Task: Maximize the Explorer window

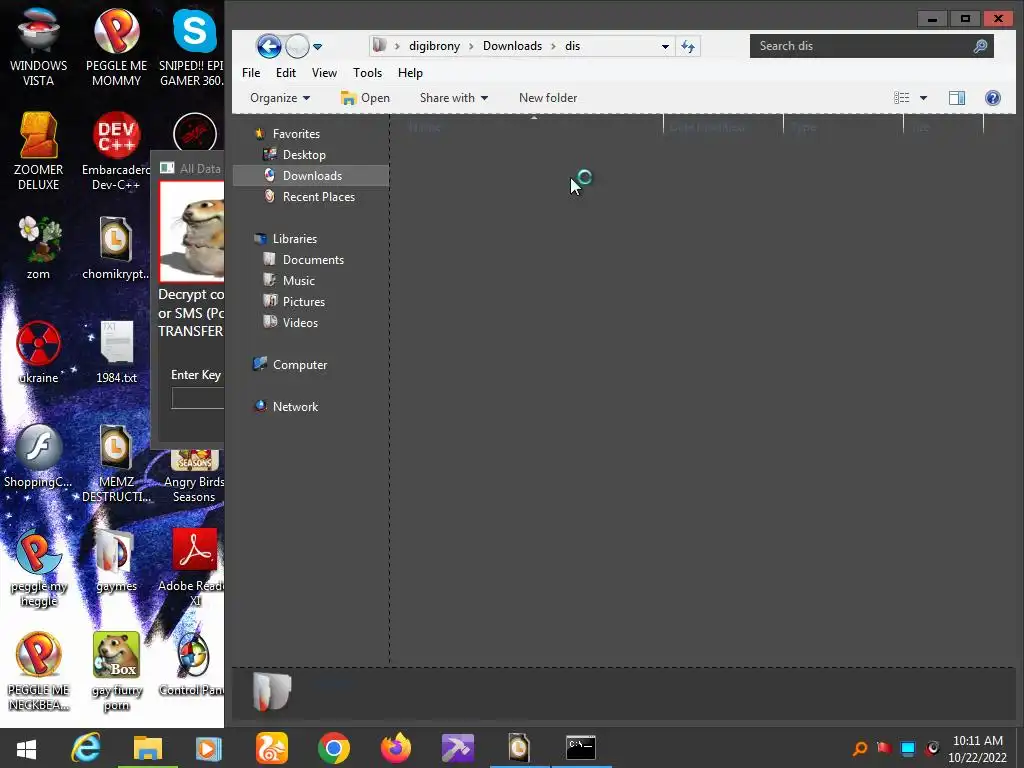Action: pyautogui.click(x=965, y=19)
